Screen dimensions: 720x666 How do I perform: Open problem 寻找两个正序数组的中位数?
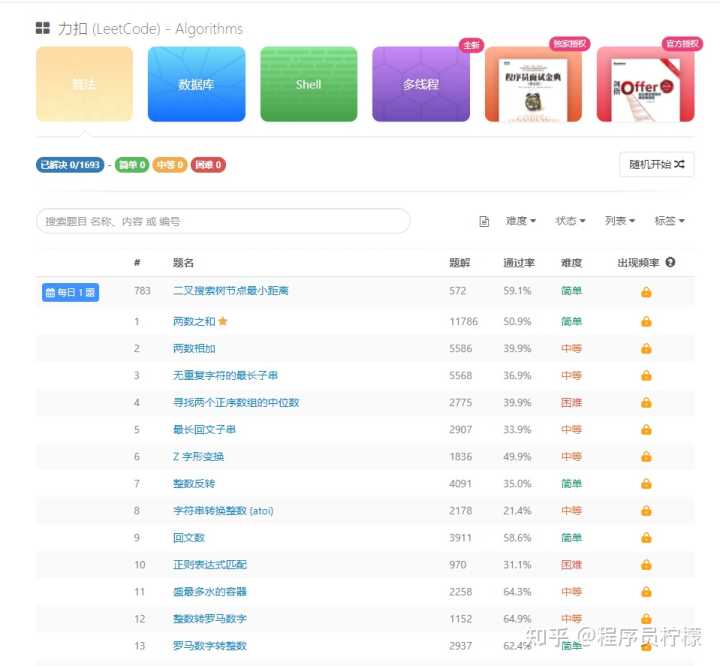pos(236,402)
